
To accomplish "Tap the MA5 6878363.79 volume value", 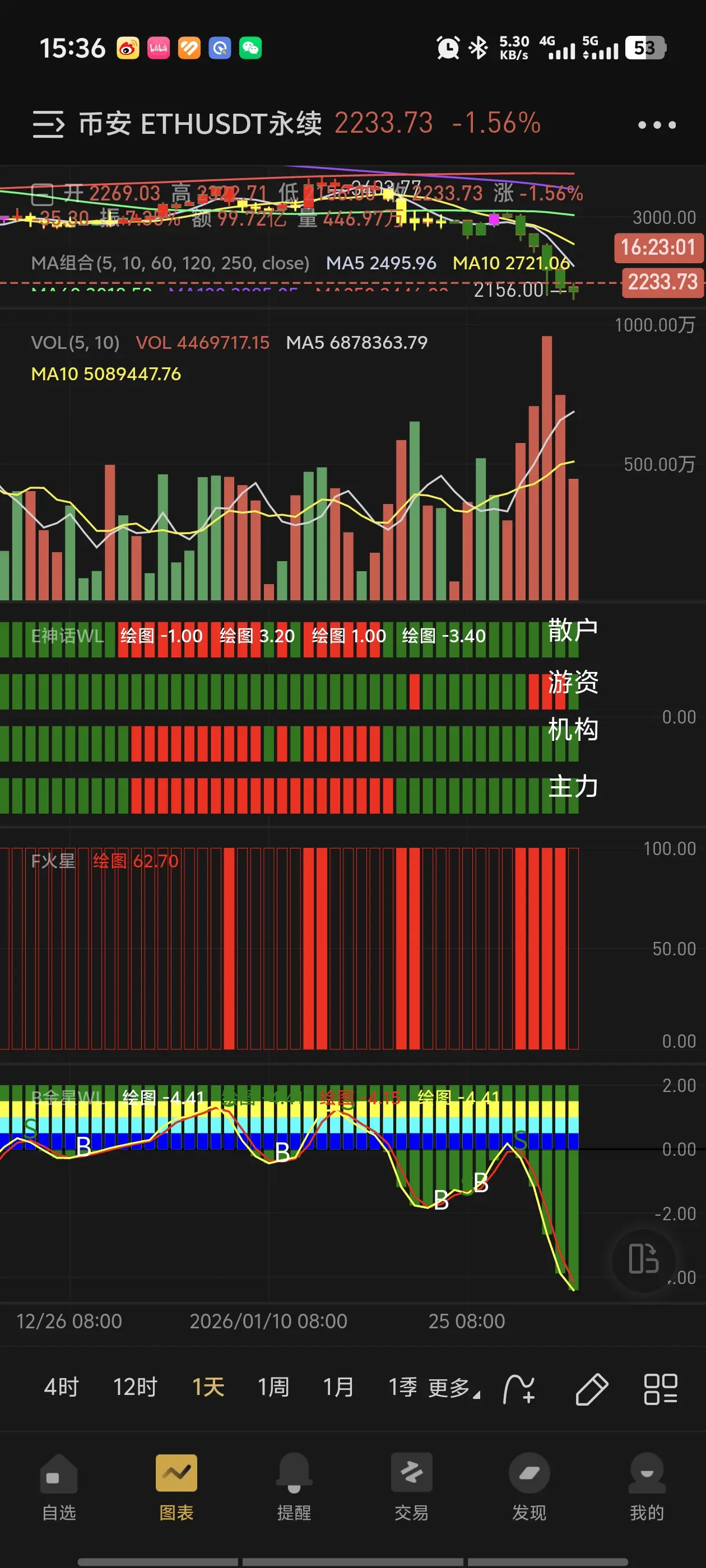I will tap(357, 343).
